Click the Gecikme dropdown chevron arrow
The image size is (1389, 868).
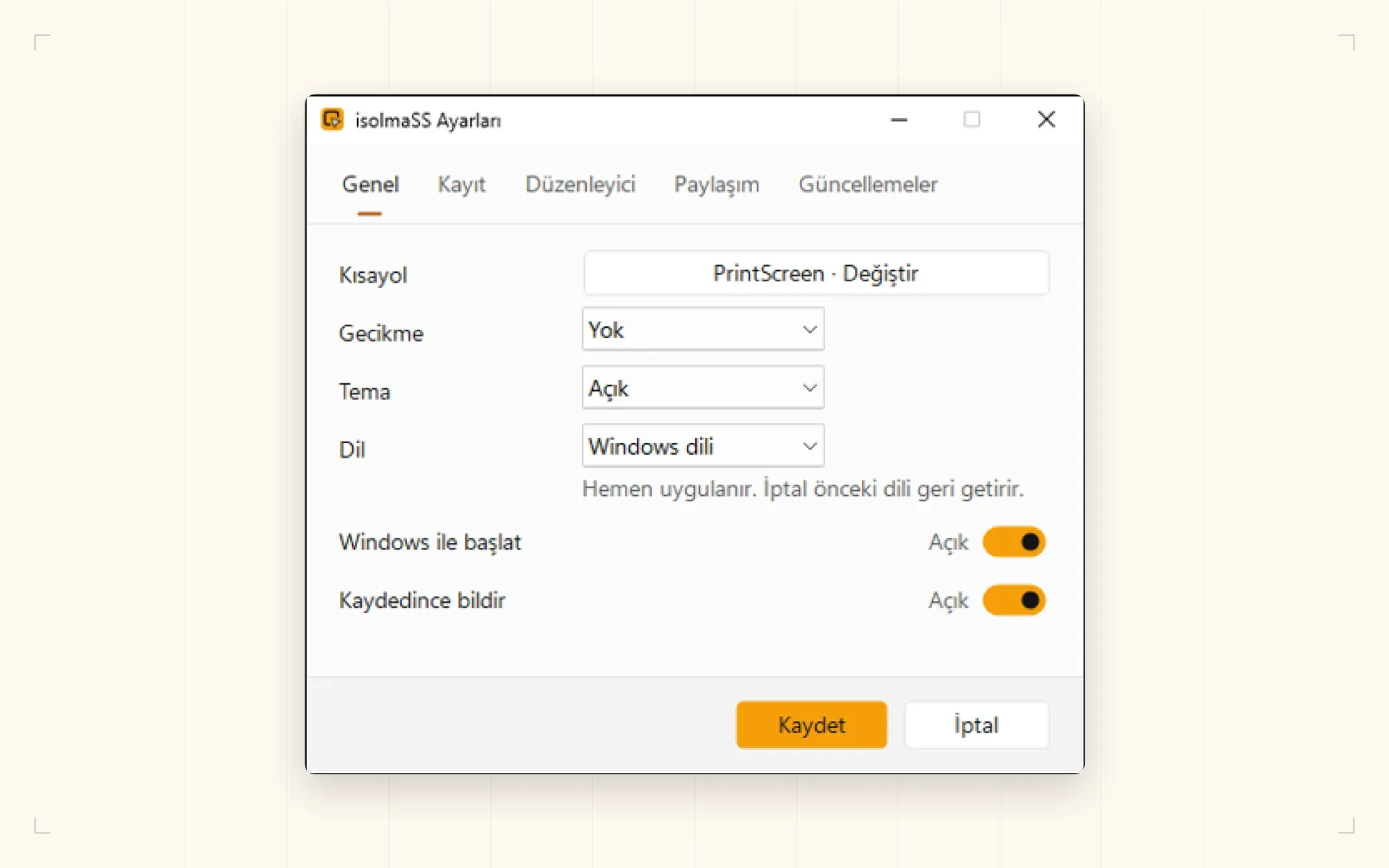click(809, 329)
